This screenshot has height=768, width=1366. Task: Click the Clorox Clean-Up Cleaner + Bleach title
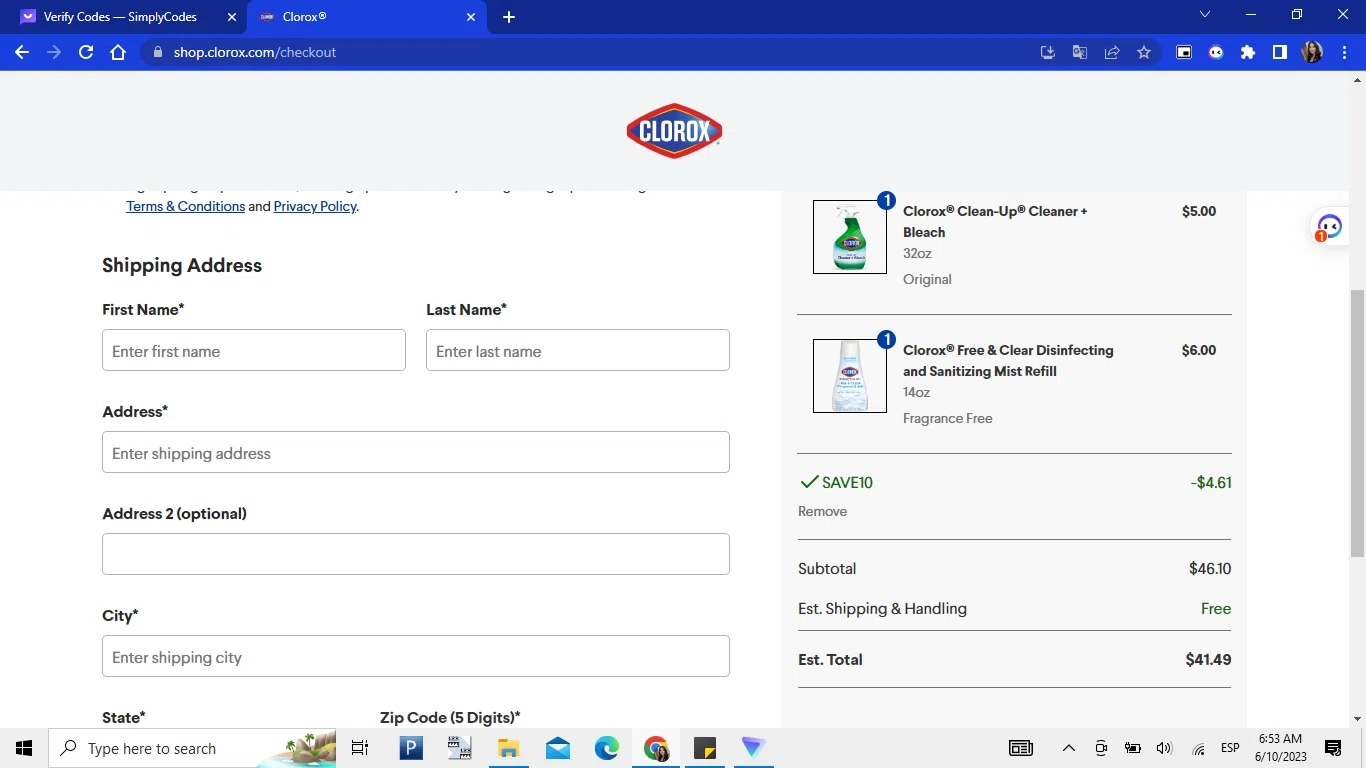995,221
